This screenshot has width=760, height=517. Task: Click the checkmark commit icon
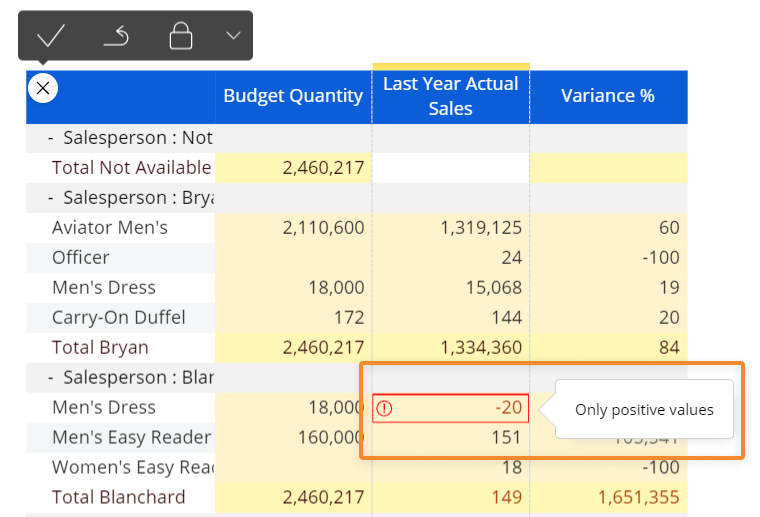[x=50, y=36]
